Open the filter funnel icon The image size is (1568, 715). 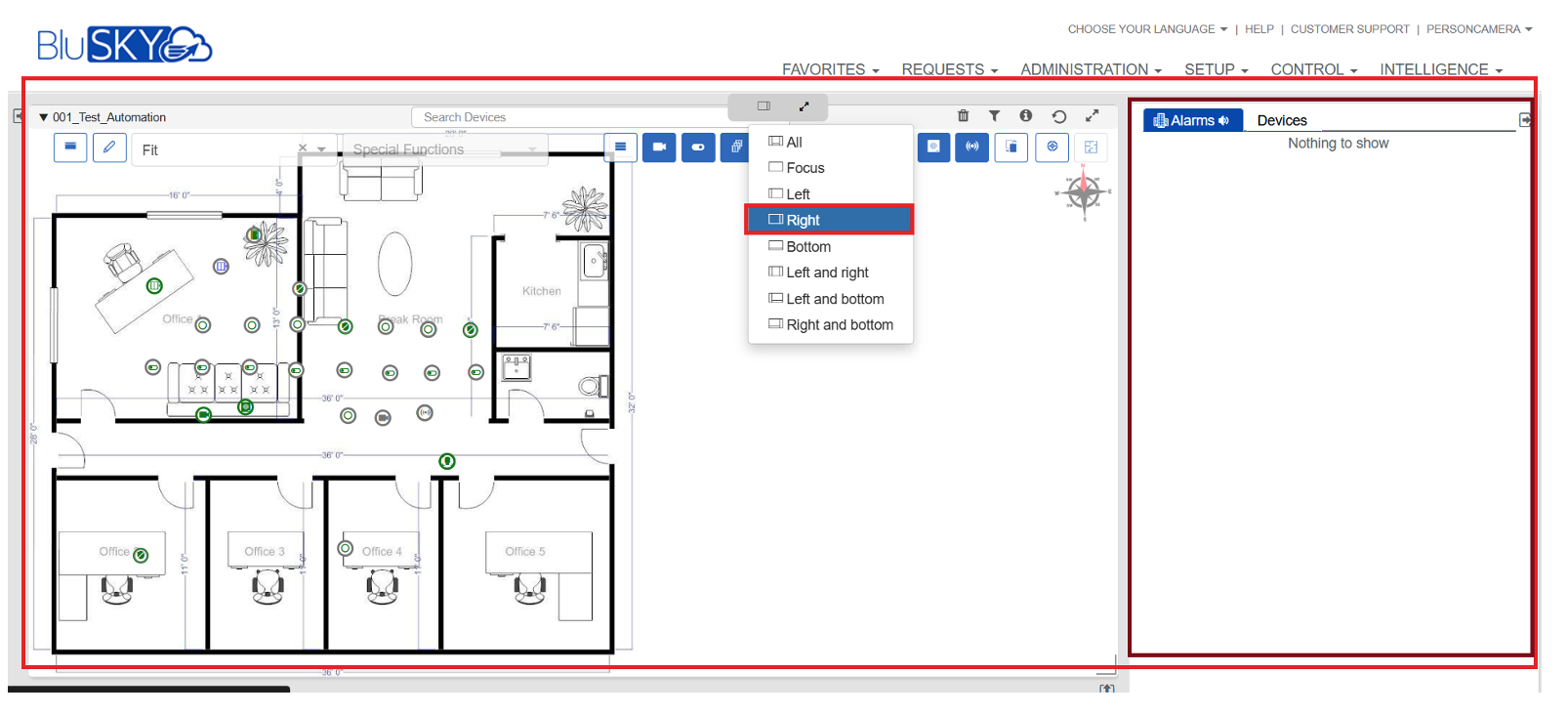tap(994, 116)
